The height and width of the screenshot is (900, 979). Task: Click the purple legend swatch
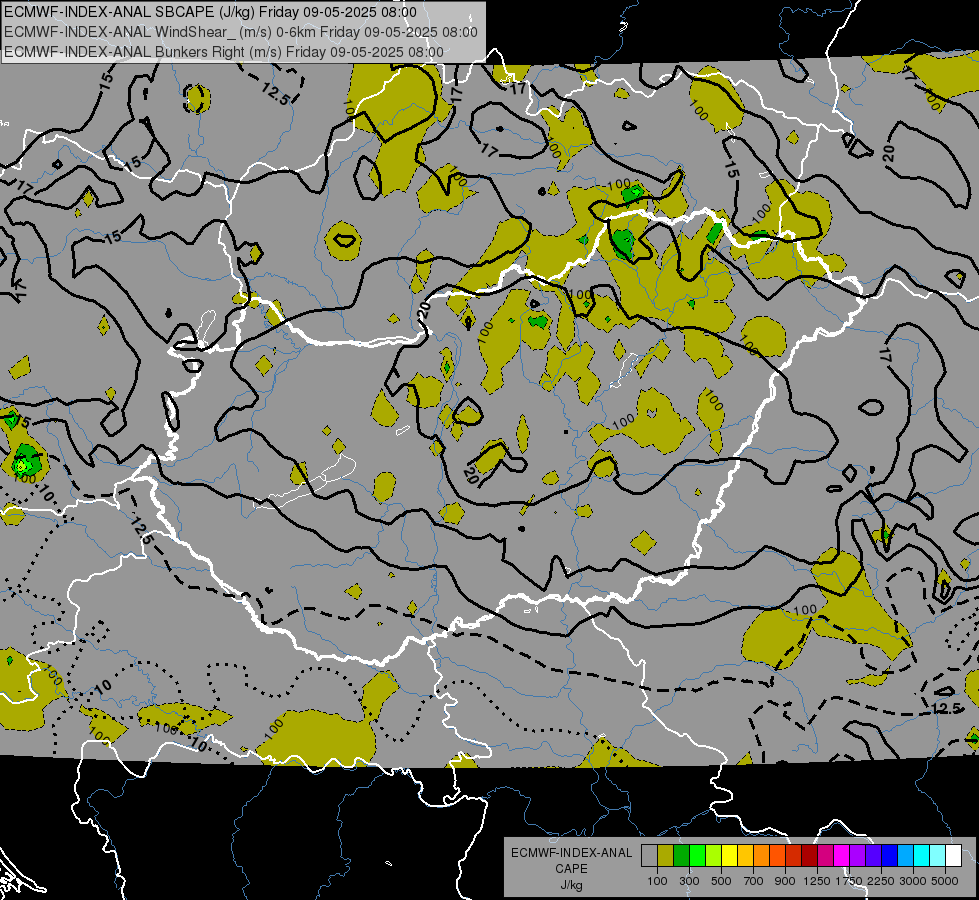[857, 856]
